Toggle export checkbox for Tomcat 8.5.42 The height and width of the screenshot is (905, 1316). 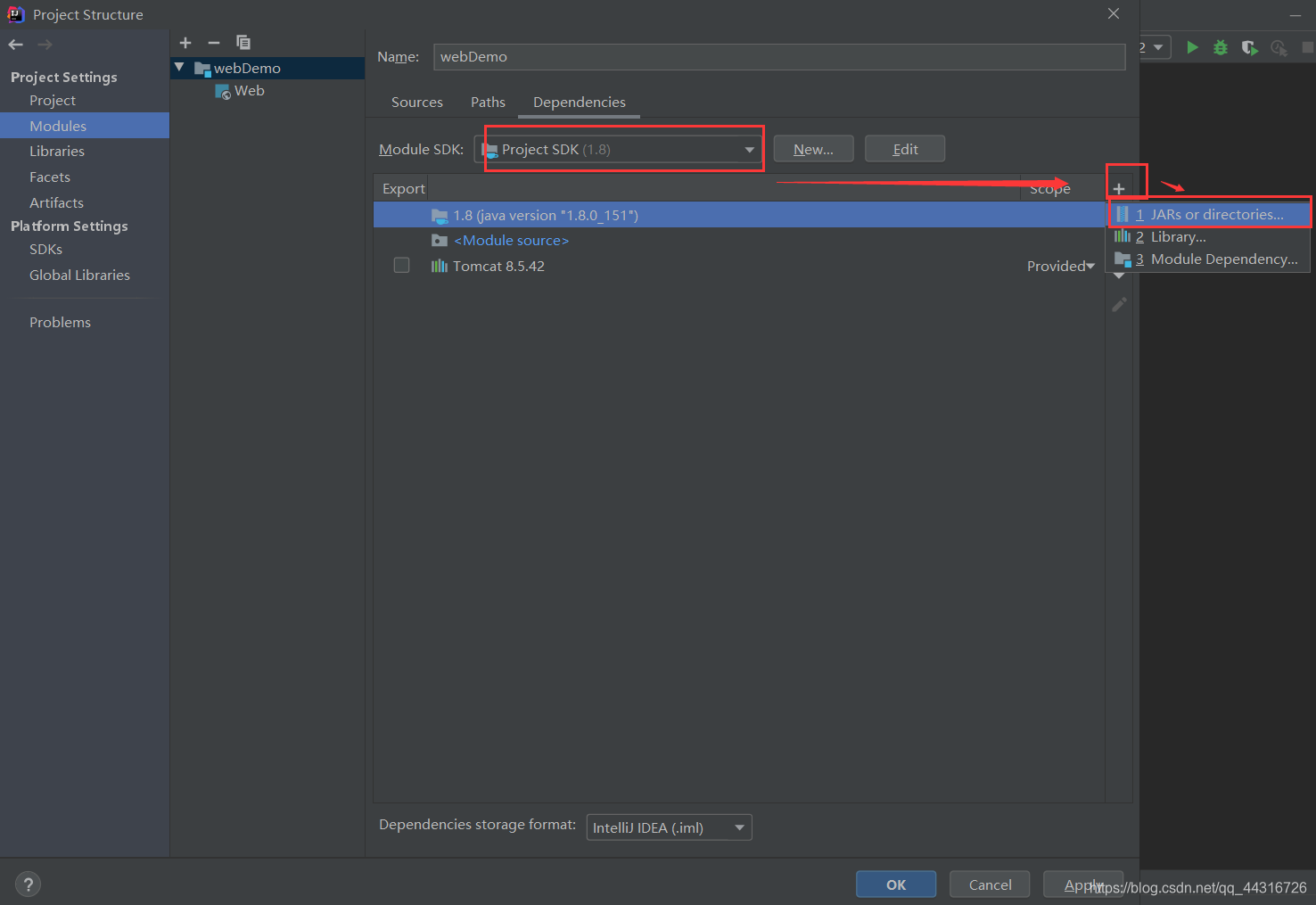tap(402, 266)
